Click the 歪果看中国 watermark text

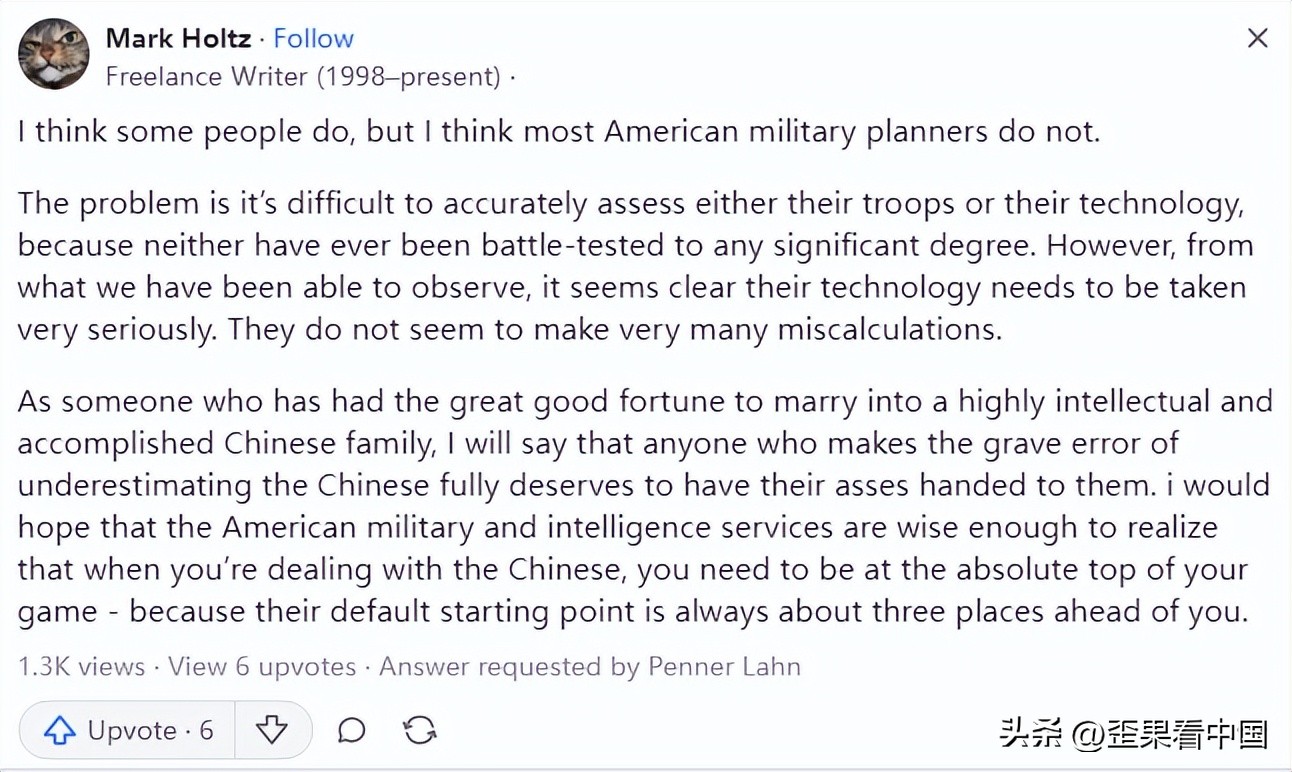(1185, 733)
